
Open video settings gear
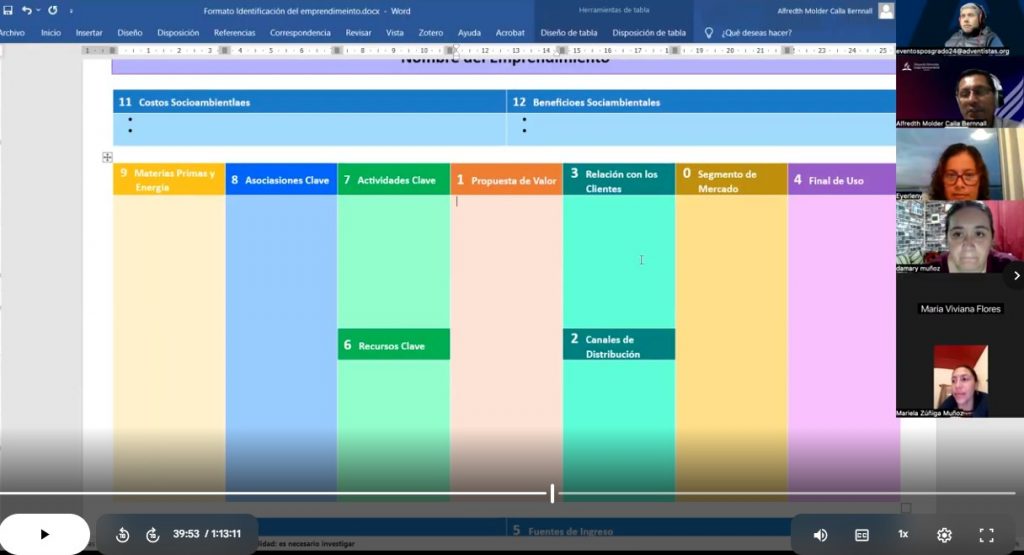tap(944, 534)
